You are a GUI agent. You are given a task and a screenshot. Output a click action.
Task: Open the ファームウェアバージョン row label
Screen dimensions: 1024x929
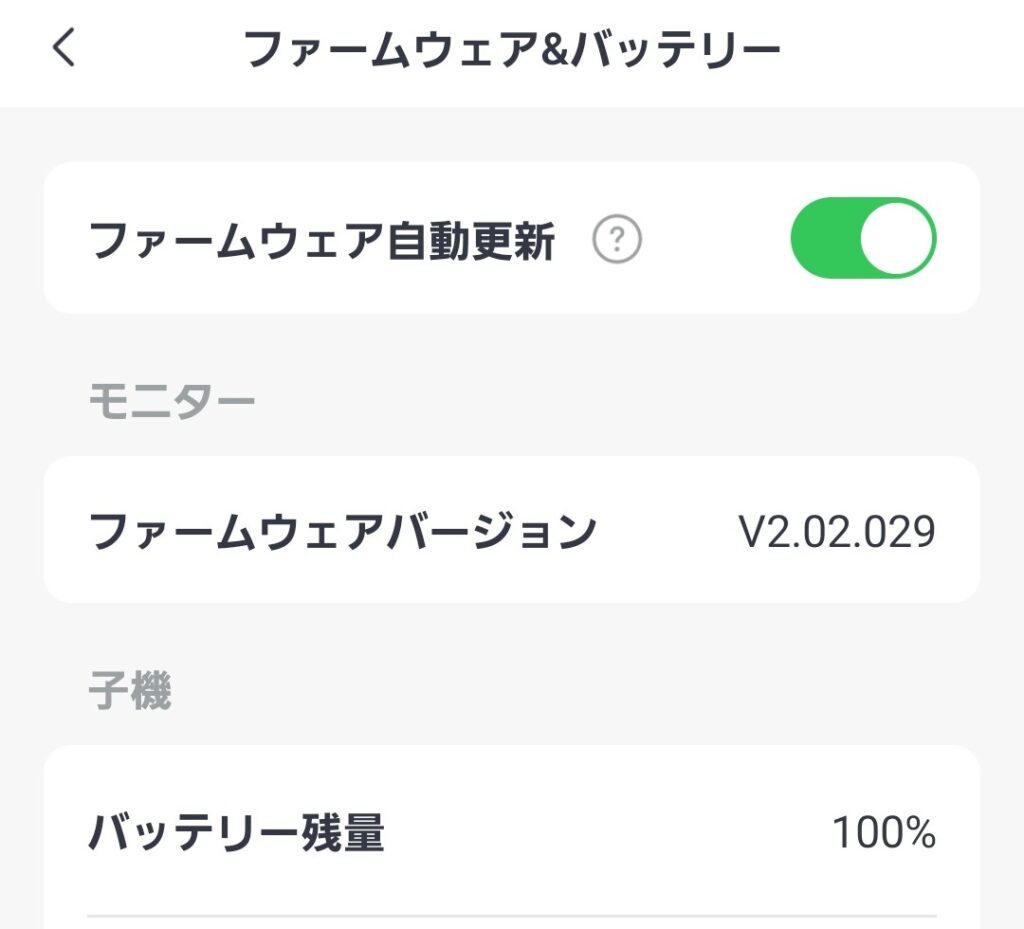[343, 531]
